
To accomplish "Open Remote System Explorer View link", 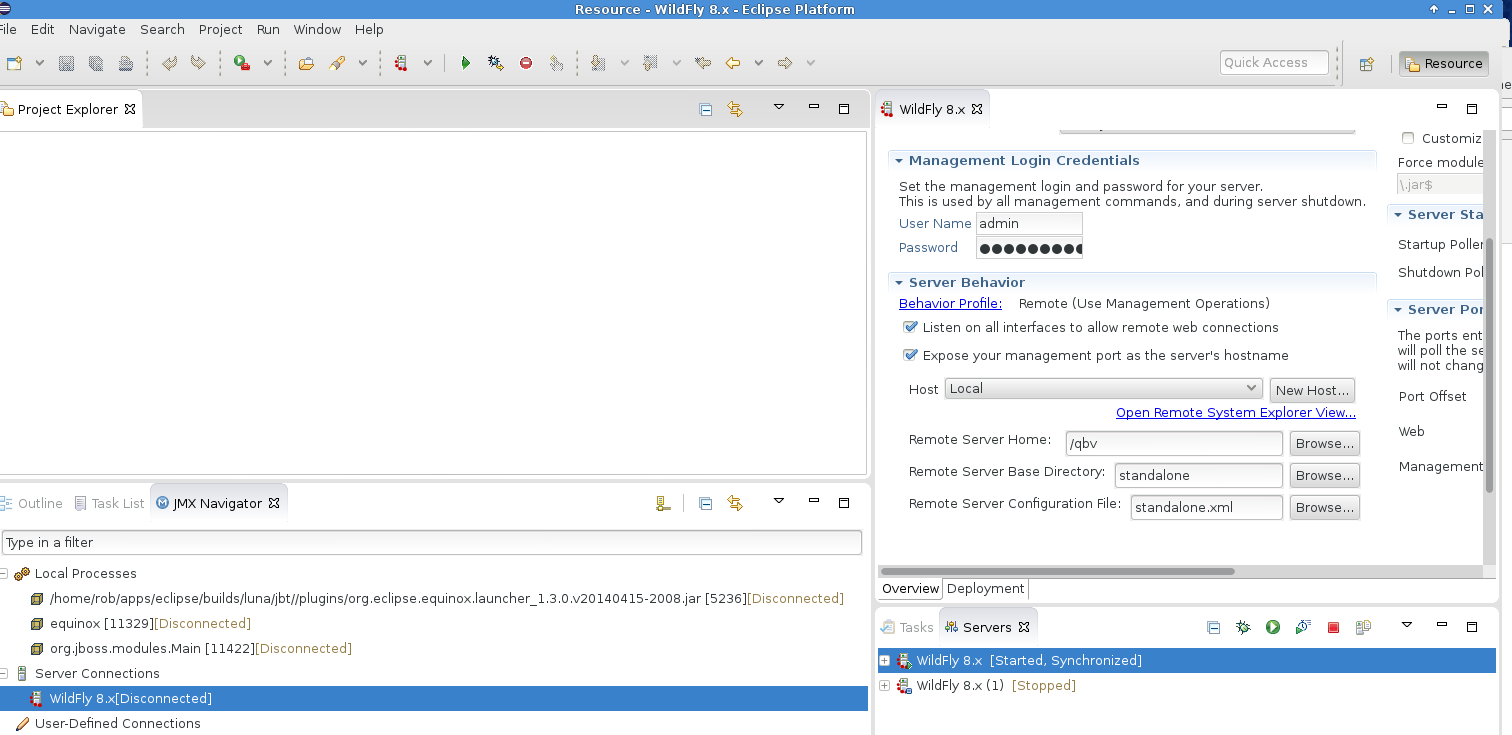I will pos(1236,413).
